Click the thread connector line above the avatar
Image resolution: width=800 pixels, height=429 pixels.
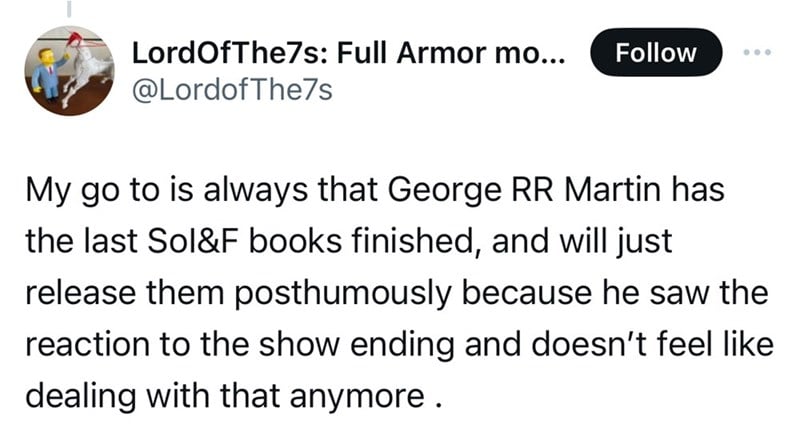pyautogui.click(x=69, y=8)
